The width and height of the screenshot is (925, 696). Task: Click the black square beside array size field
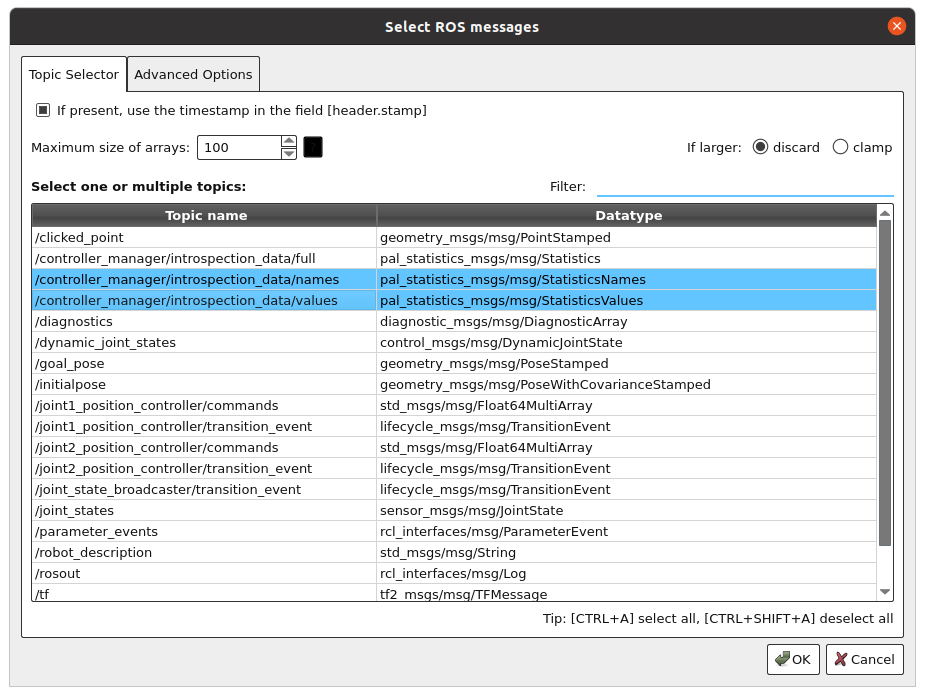click(311, 147)
